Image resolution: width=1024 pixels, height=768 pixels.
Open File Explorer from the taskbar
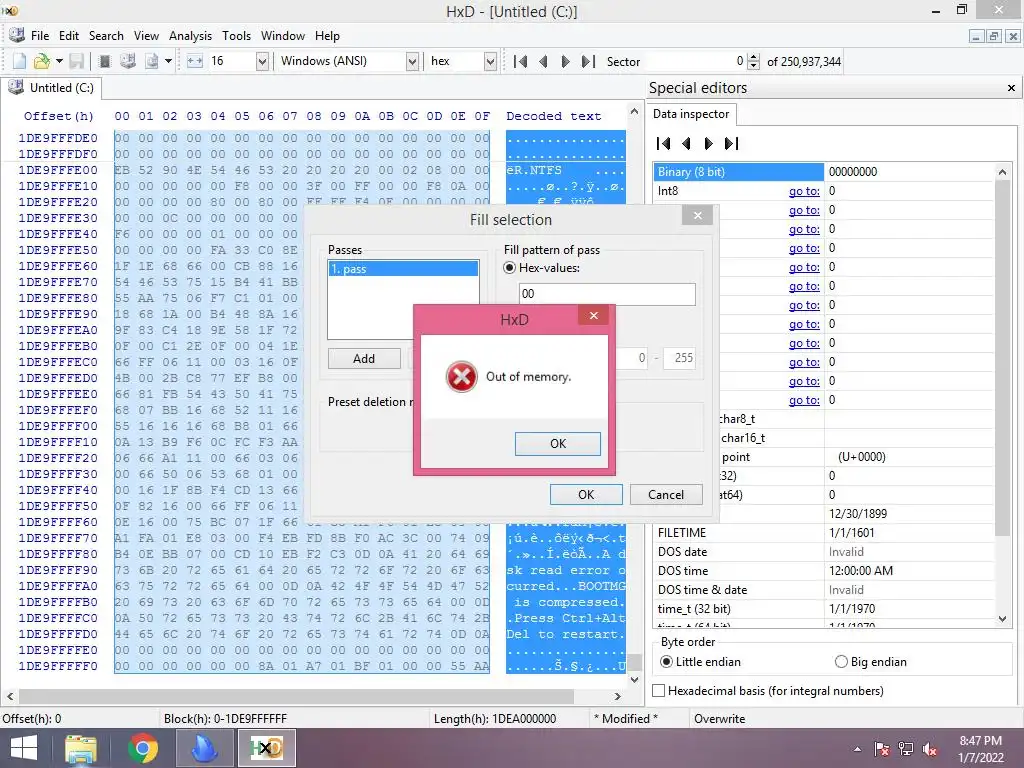tap(81, 748)
